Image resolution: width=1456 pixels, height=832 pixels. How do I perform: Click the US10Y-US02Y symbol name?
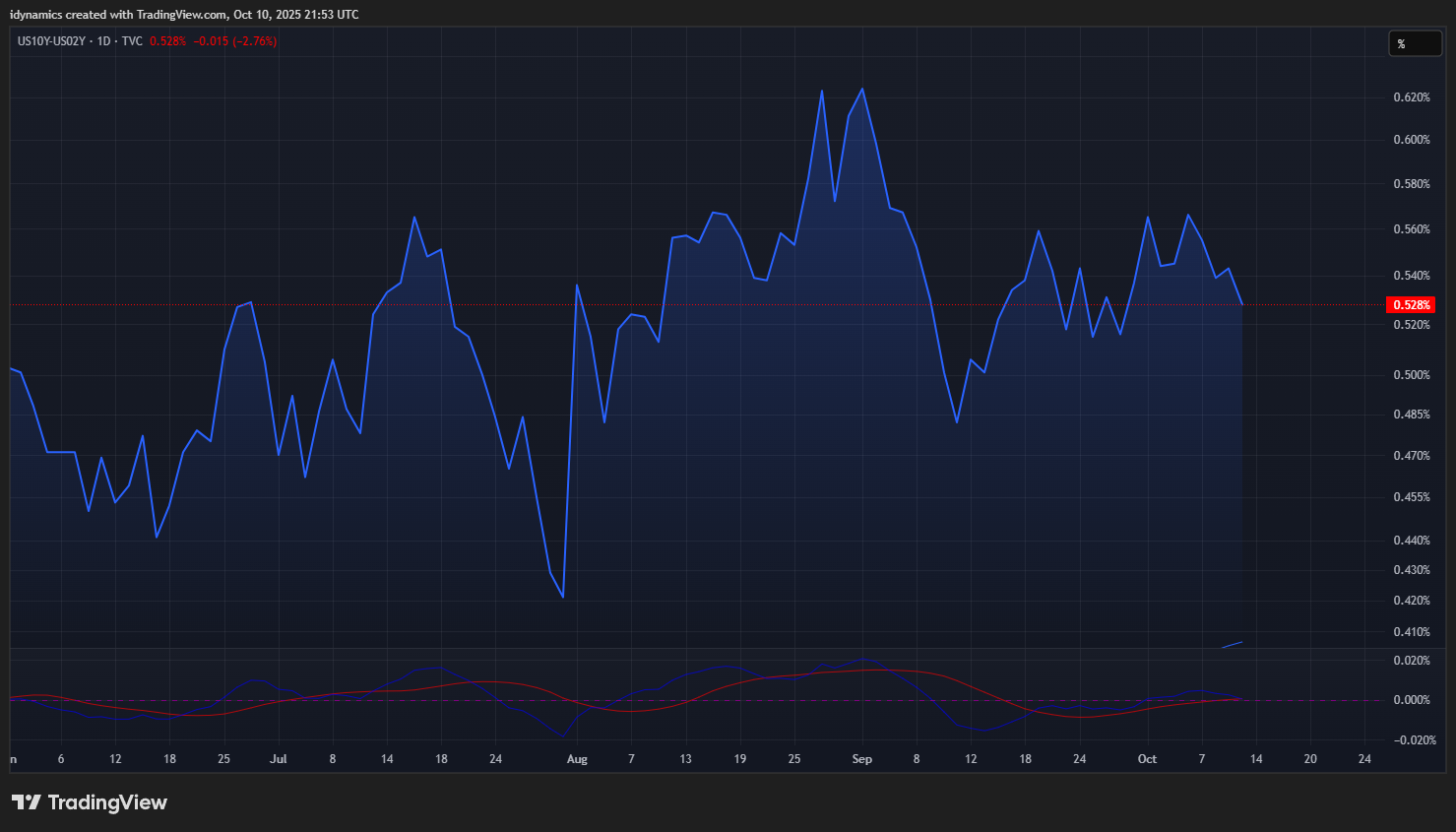click(51, 41)
